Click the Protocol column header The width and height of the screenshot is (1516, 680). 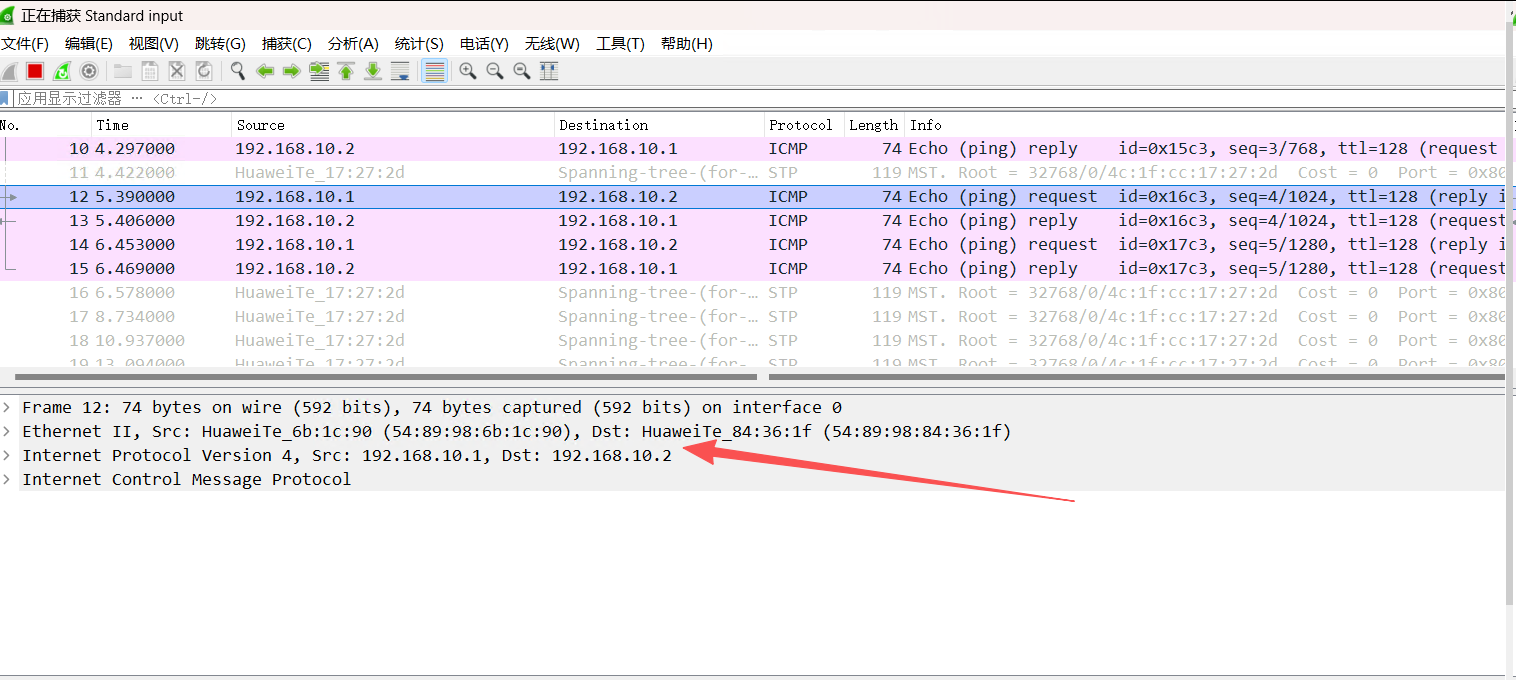coord(800,124)
